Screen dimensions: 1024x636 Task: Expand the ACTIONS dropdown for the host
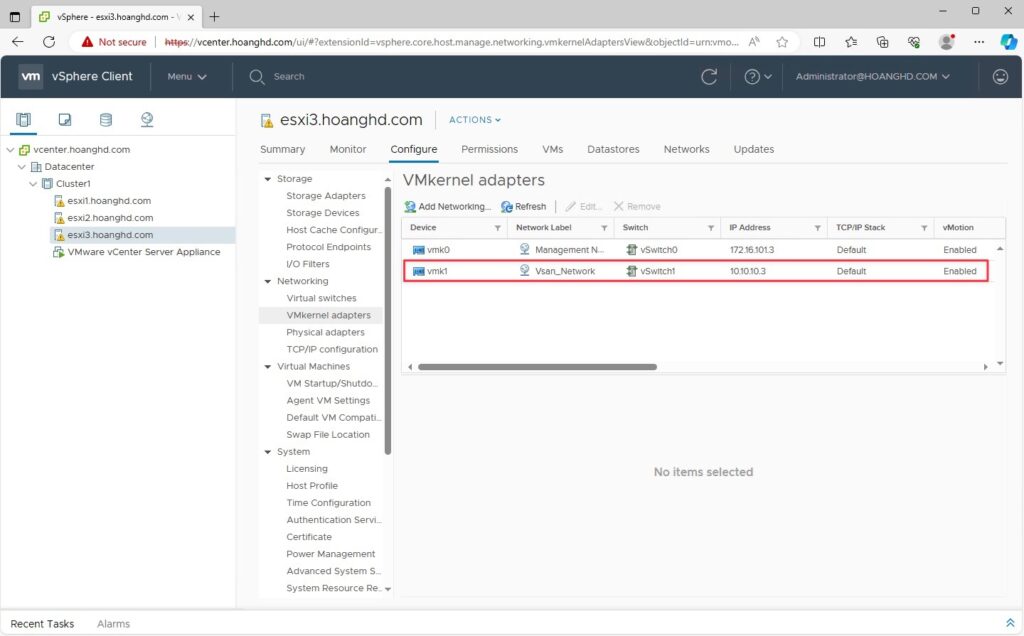(x=475, y=120)
